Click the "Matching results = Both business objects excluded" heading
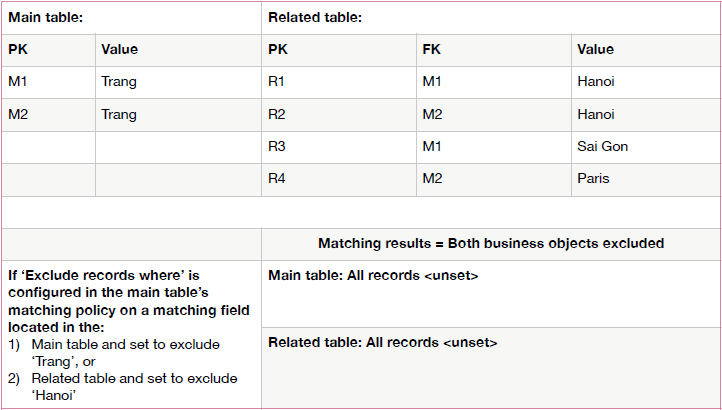The width and height of the screenshot is (722, 410). click(490, 243)
